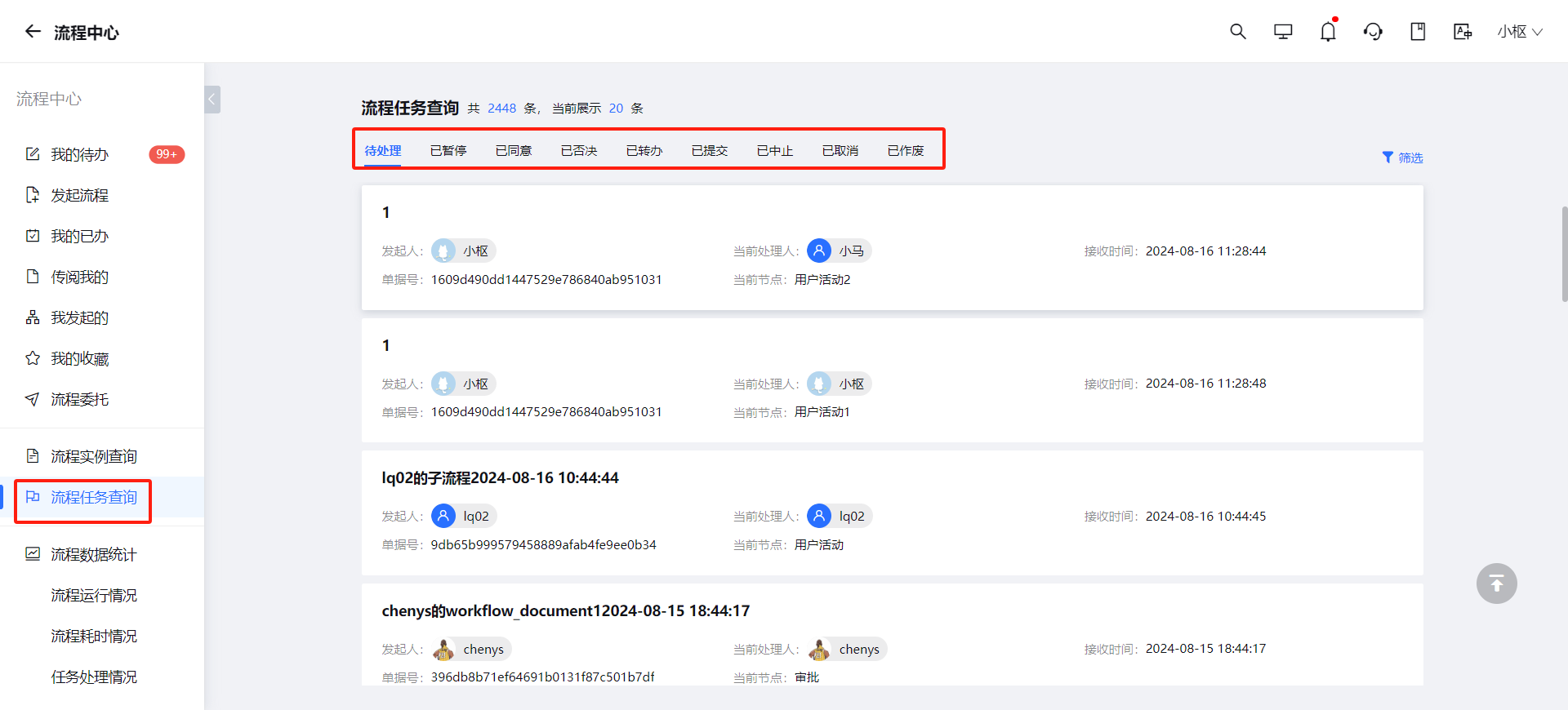The image size is (1568, 710).
Task: Click document number 9db65b999579458889afab4fe9ee0b34
Action: [543, 545]
